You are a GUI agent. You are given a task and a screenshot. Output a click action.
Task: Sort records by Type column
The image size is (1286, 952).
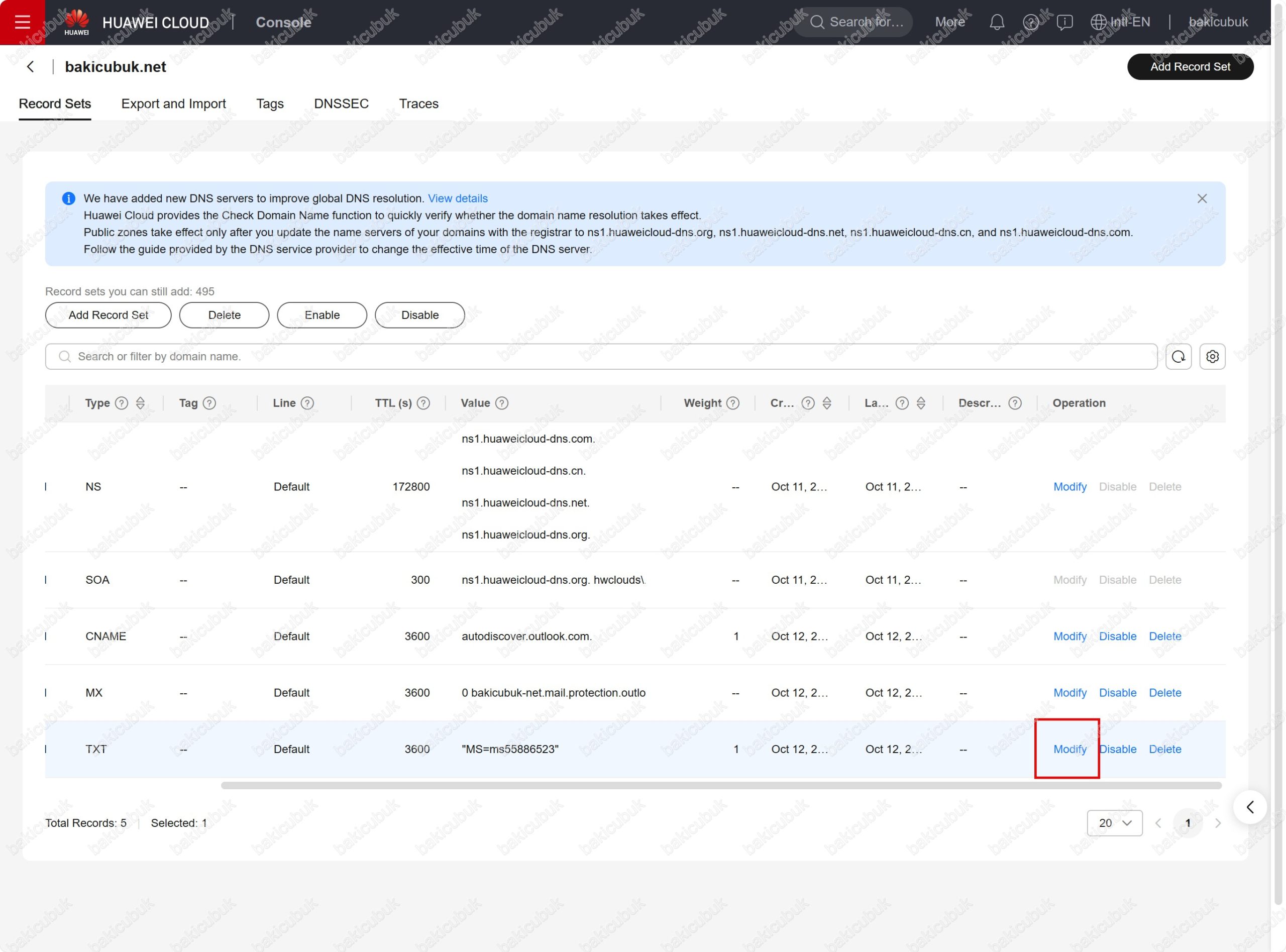tap(141, 403)
